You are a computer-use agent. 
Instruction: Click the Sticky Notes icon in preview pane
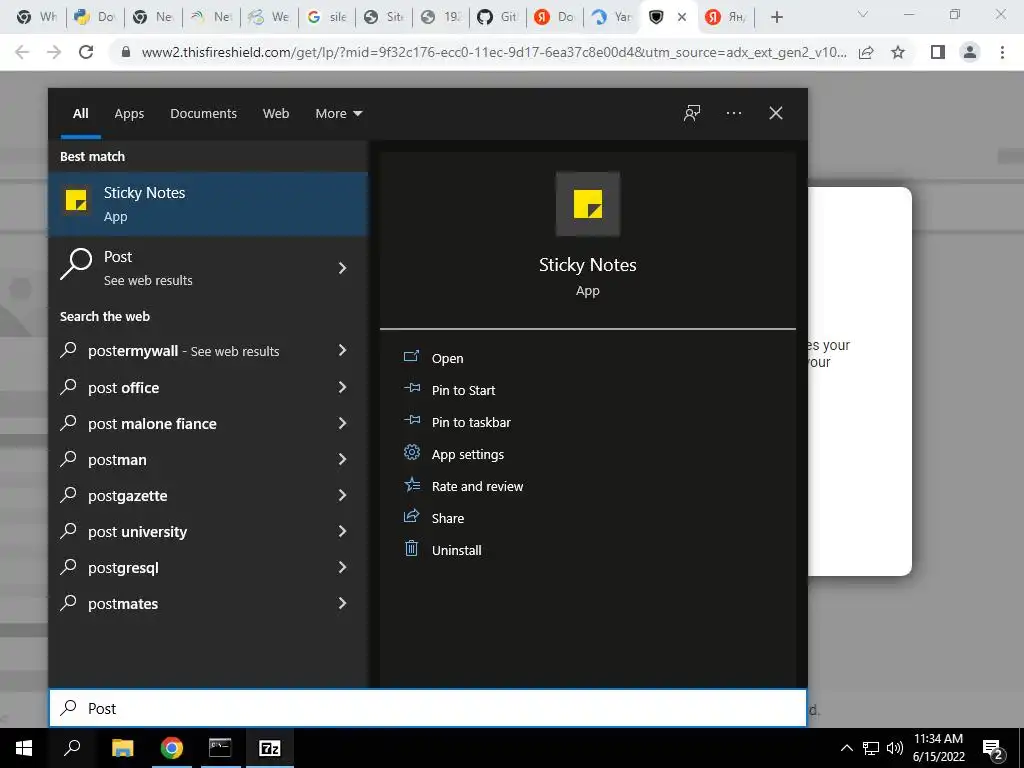pyautogui.click(x=587, y=204)
